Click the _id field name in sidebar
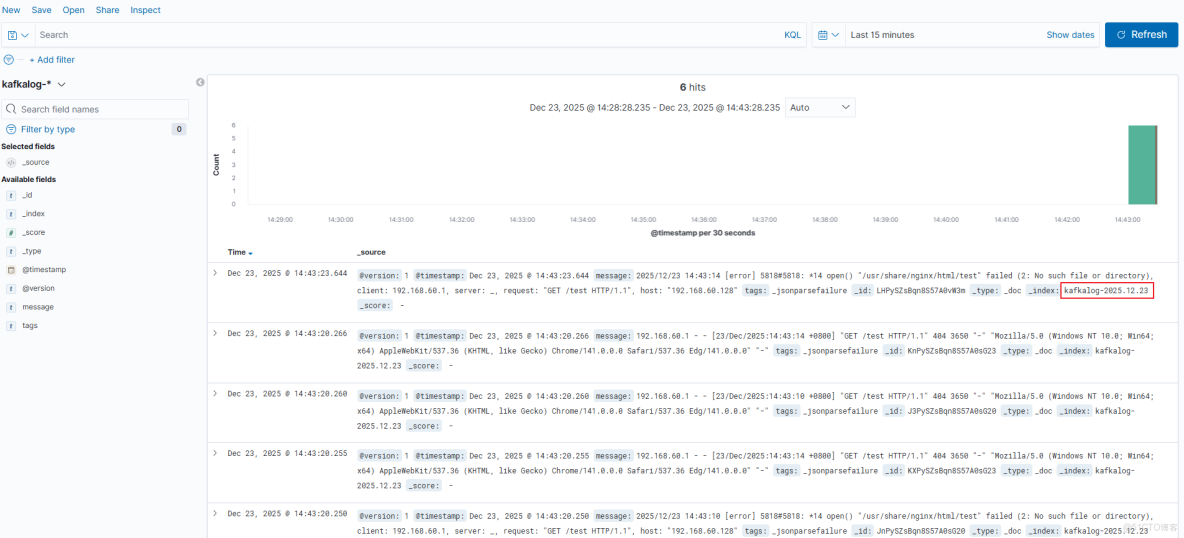 27,196
